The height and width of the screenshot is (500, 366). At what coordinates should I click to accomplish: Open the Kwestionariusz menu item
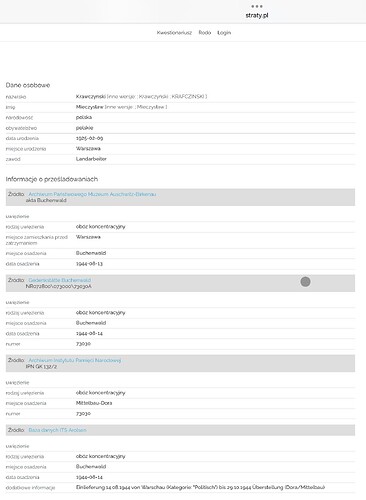pos(174,33)
